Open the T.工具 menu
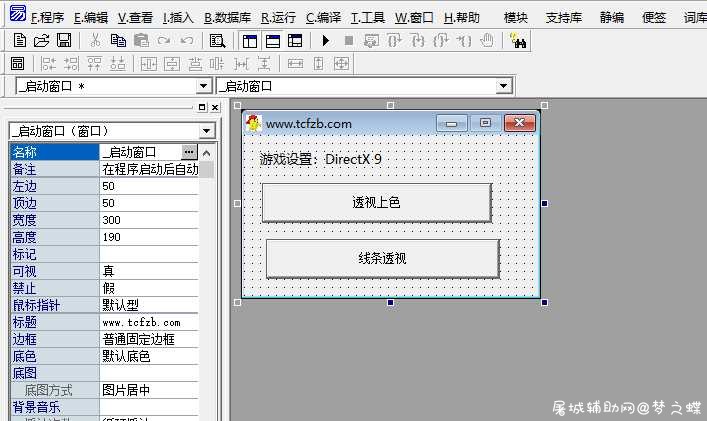 coord(367,18)
